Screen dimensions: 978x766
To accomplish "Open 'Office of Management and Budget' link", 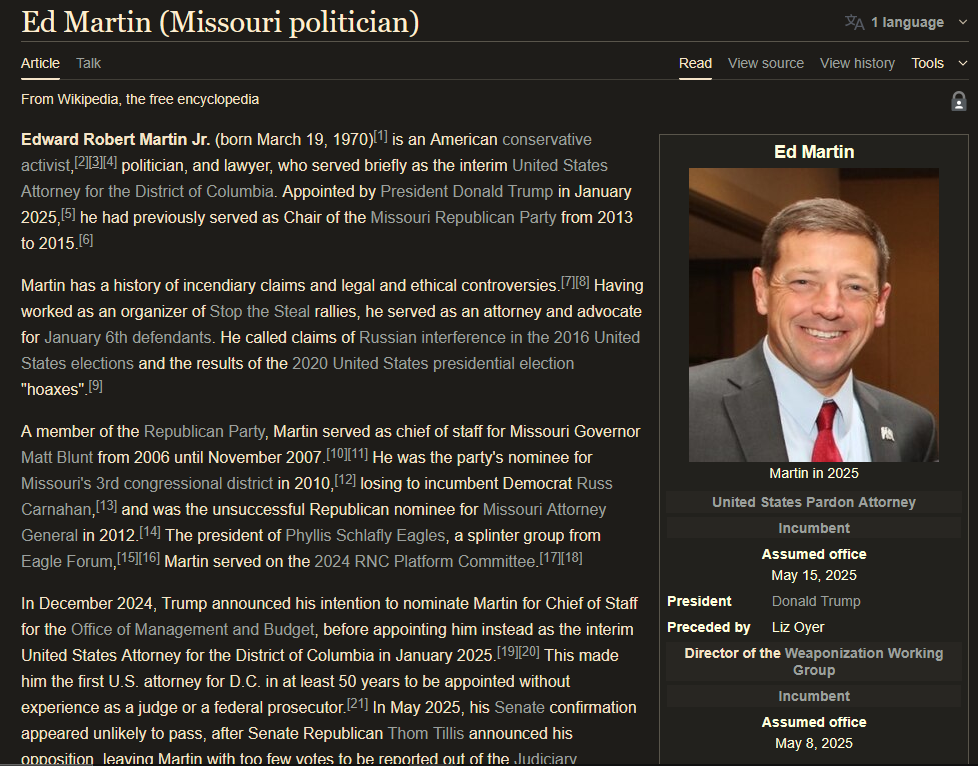I will click(193, 629).
